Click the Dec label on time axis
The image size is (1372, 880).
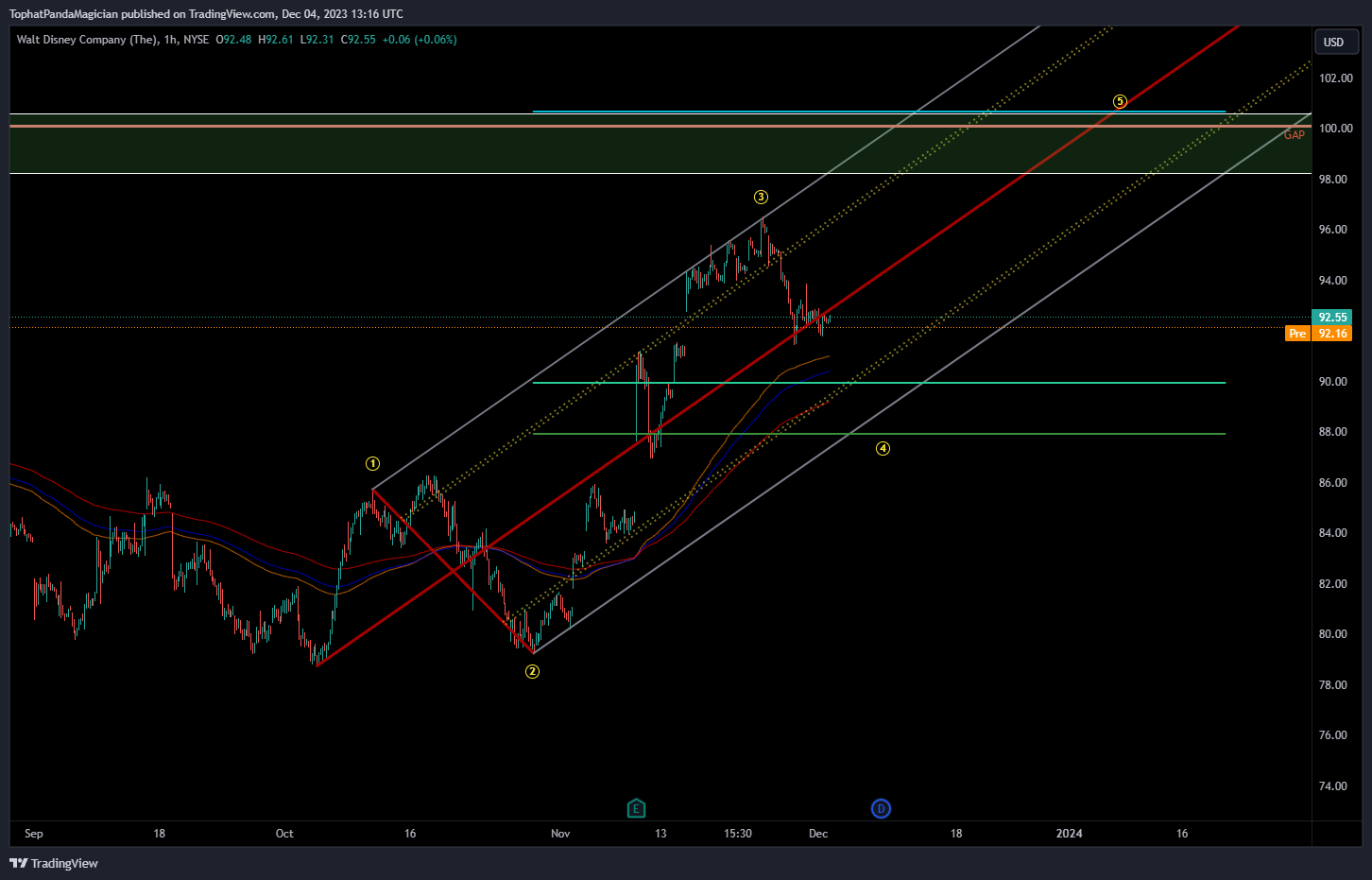coord(818,834)
